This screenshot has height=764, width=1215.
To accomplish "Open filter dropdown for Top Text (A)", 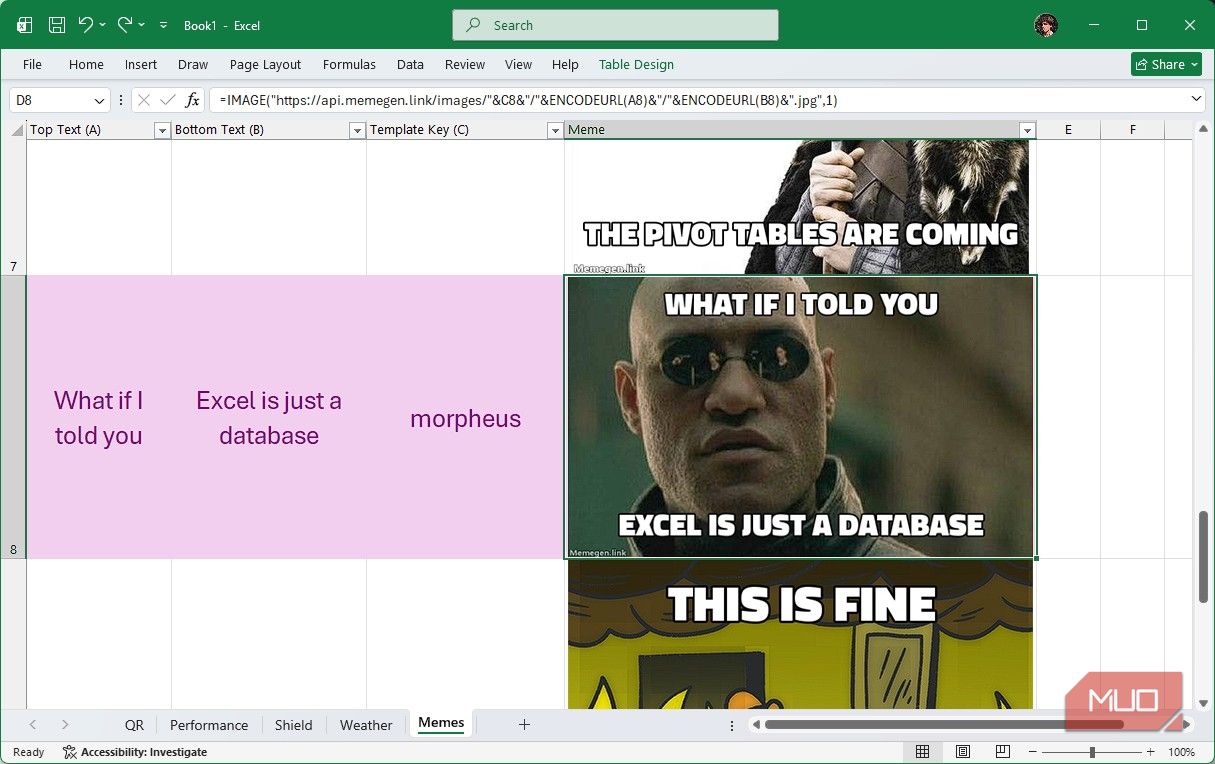I will pyautogui.click(x=162, y=130).
